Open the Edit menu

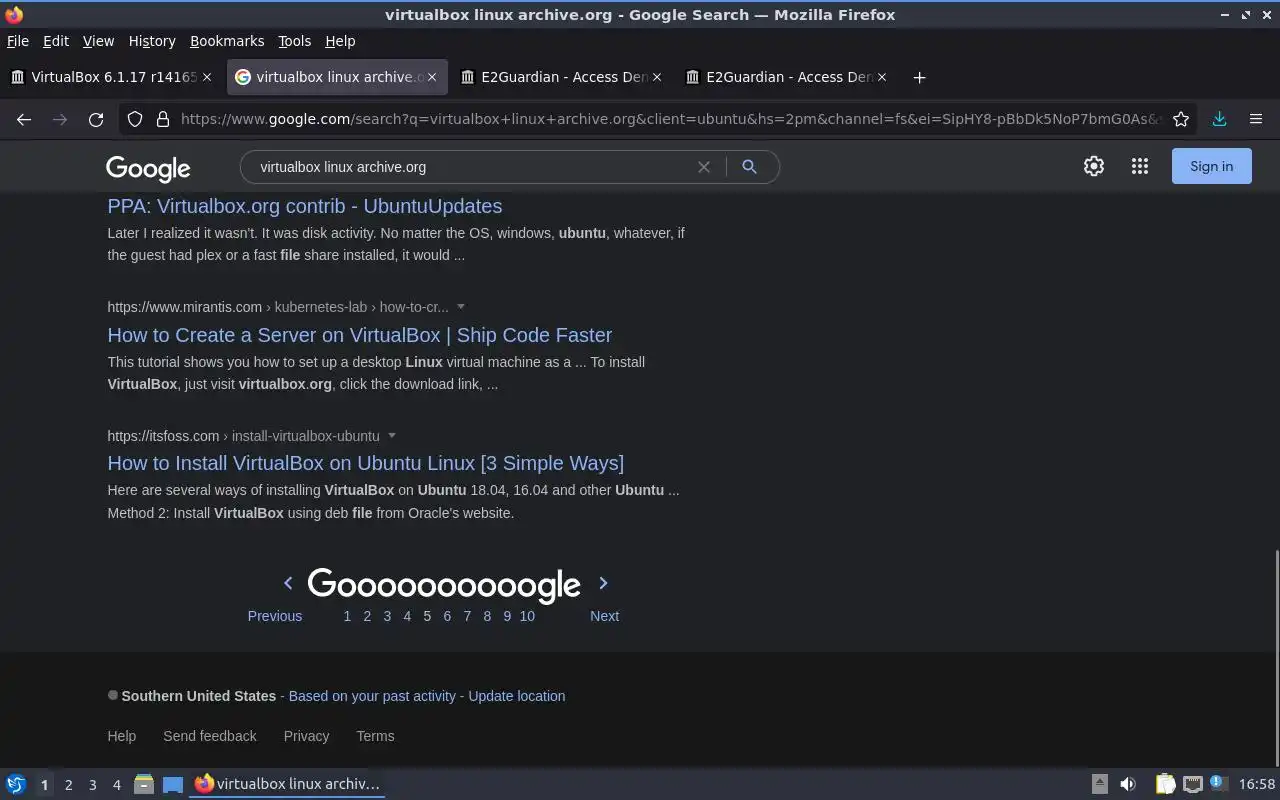(x=56, y=41)
